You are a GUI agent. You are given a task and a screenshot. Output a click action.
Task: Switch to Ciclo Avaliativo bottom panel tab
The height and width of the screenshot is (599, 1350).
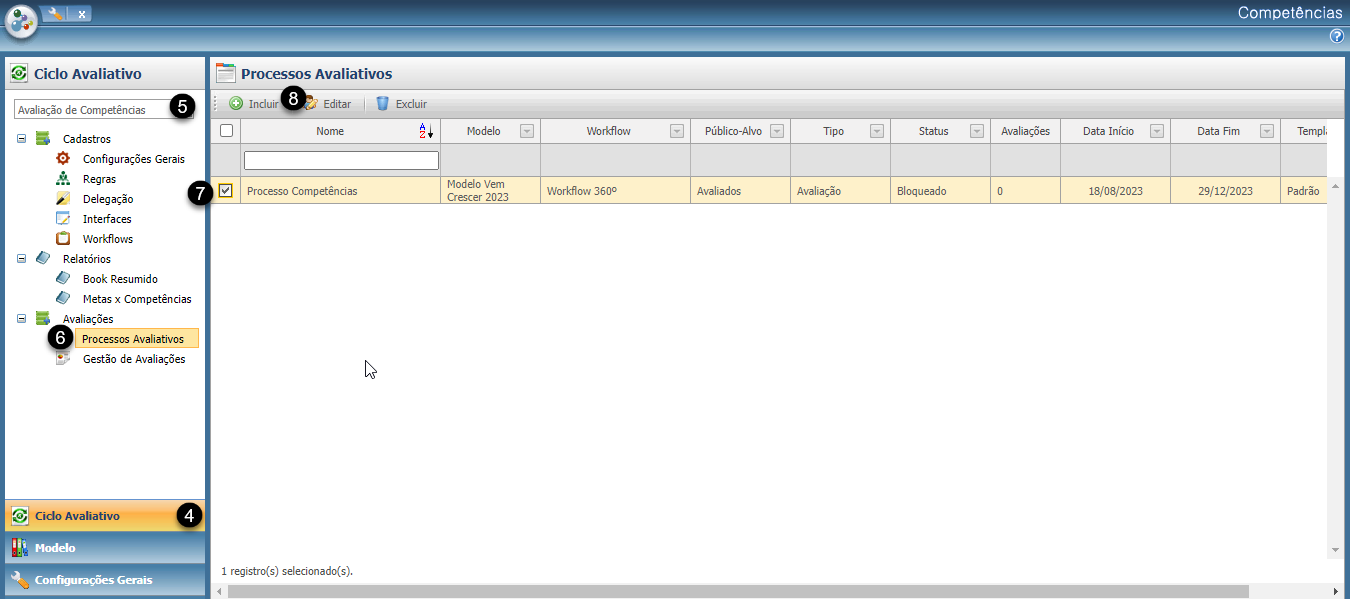[x=105, y=515]
